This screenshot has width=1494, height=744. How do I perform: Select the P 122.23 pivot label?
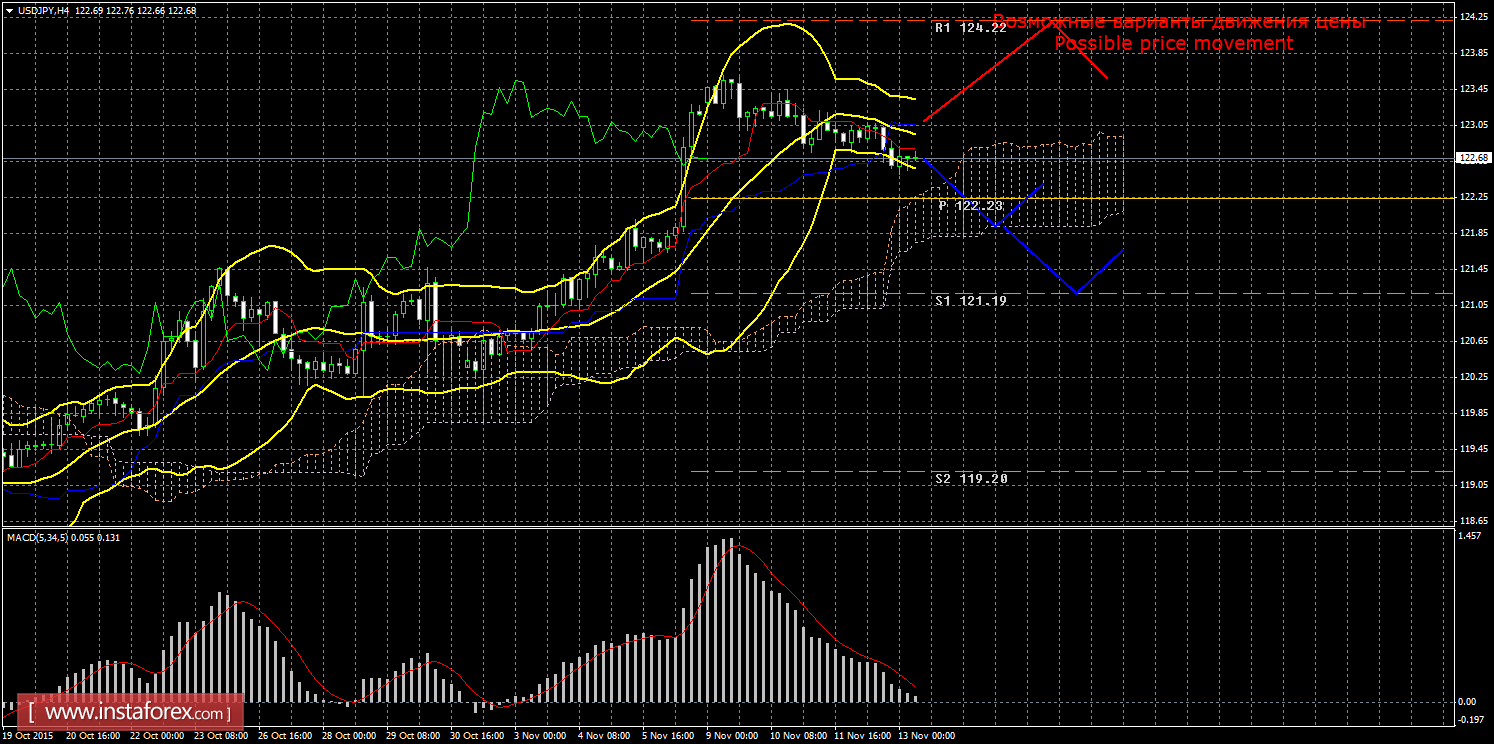pos(971,205)
